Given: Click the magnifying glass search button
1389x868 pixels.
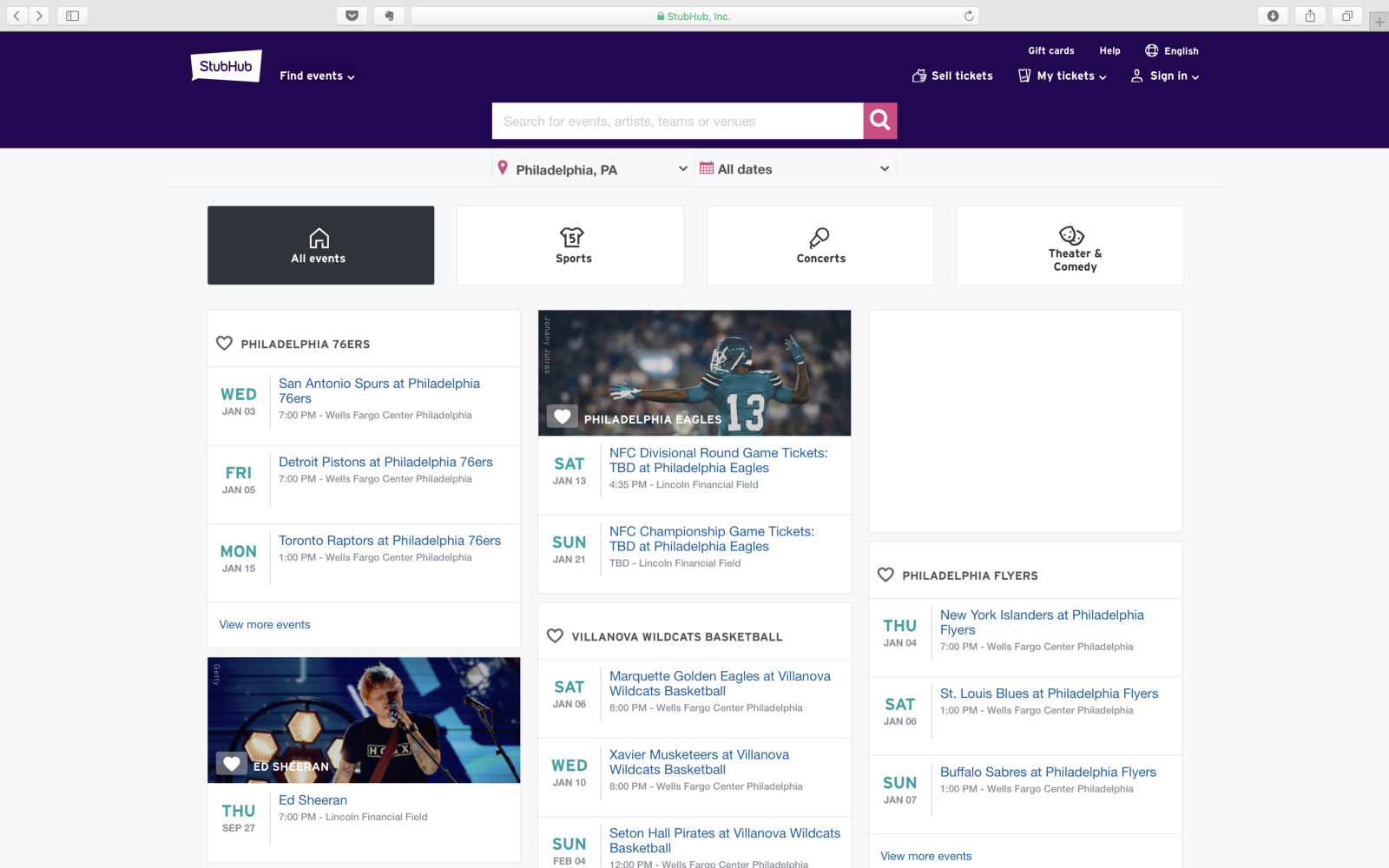Looking at the screenshot, I should pyautogui.click(x=879, y=121).
